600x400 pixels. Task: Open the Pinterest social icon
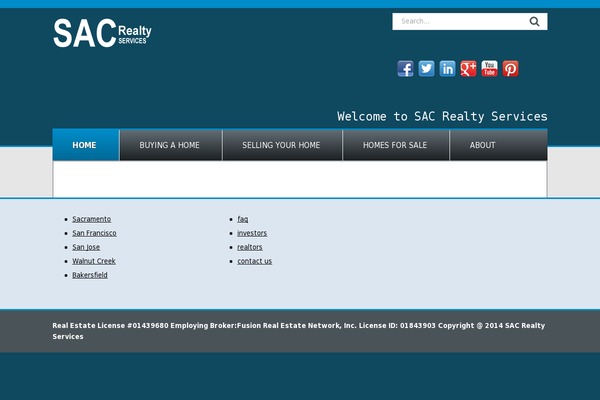coord(510,69)
